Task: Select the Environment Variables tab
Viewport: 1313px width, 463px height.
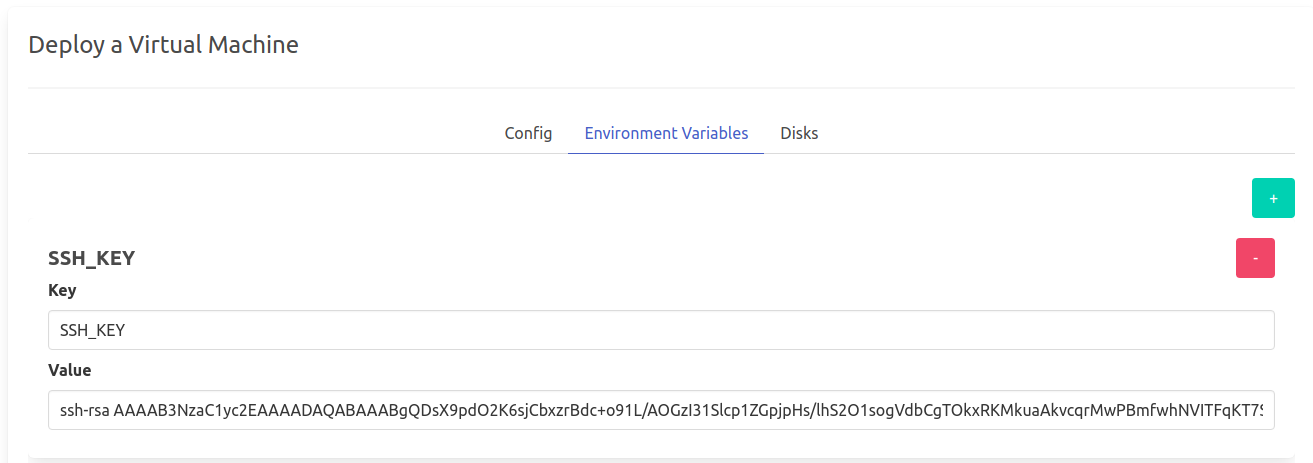Action: (666, 133)
